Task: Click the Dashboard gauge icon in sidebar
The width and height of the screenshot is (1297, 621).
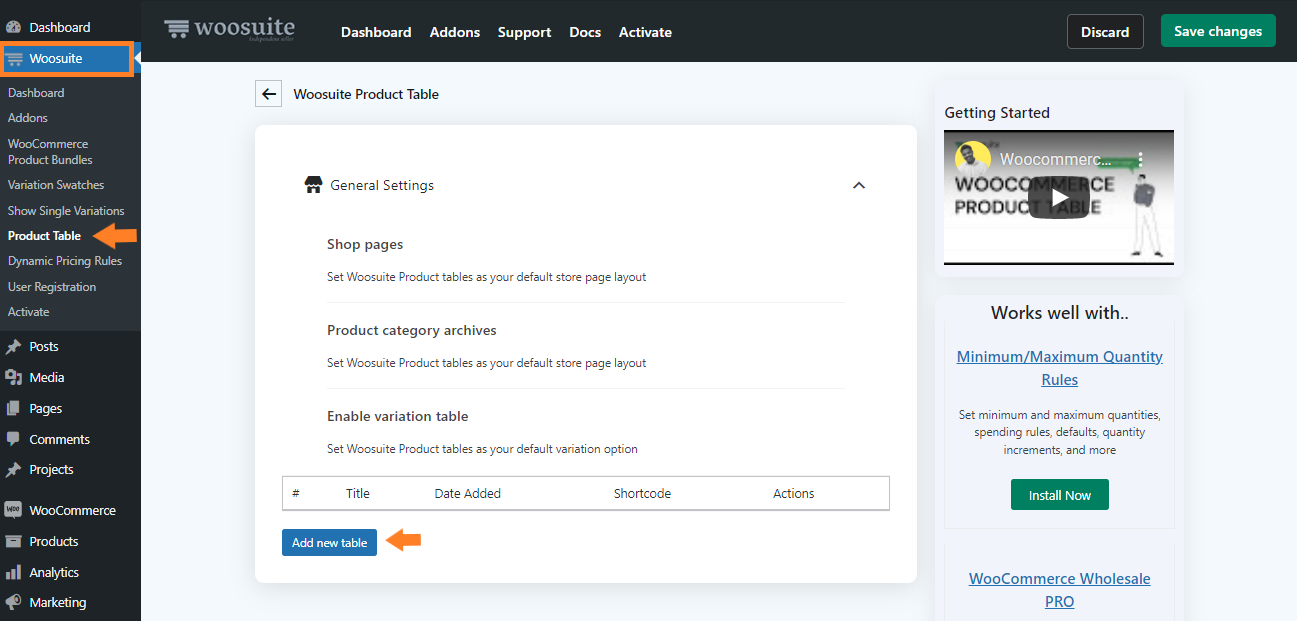Action: coord(14,27)
